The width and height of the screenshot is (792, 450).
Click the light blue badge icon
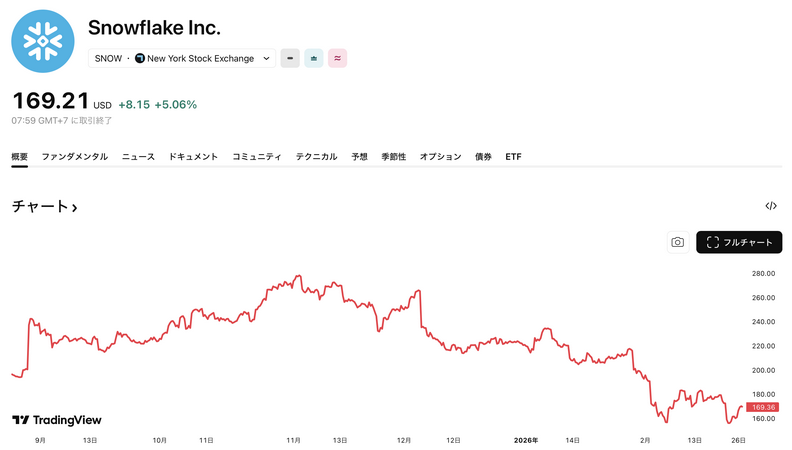(314, 58)
